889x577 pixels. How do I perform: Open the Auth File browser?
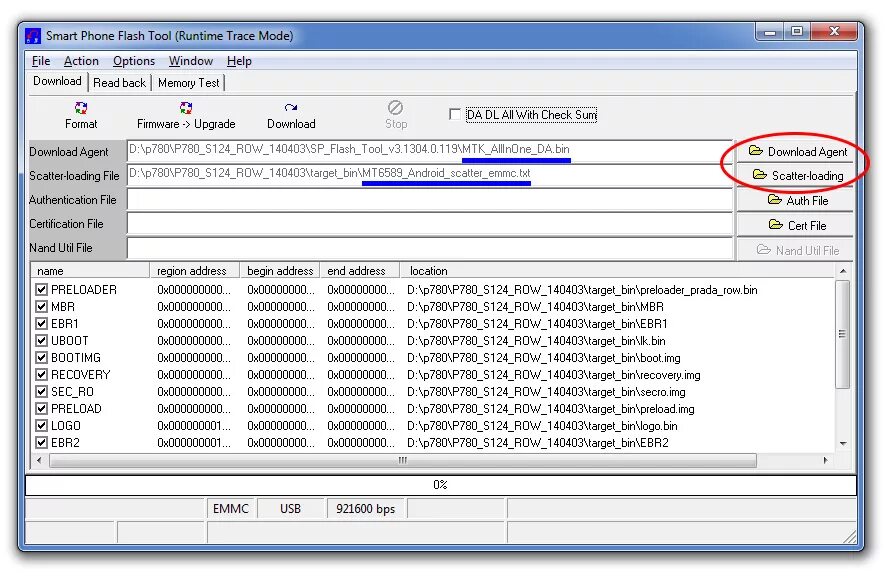[x=797, y=201]
